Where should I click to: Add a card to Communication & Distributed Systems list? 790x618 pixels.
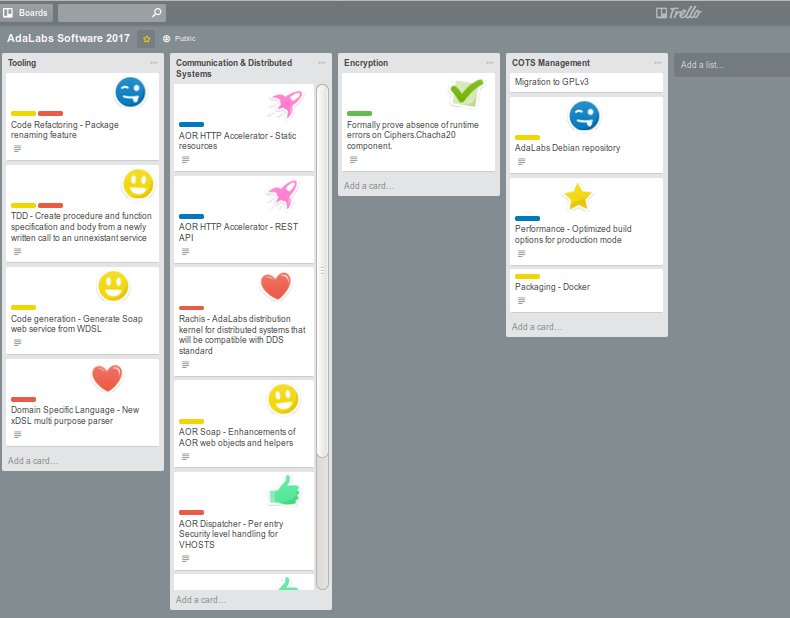pyautogui.click(x=201, y=600)
